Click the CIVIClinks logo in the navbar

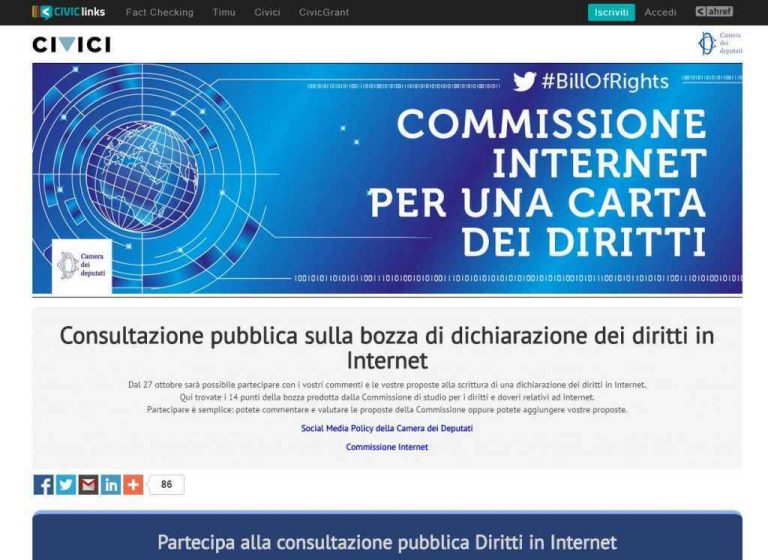point(69,12)
